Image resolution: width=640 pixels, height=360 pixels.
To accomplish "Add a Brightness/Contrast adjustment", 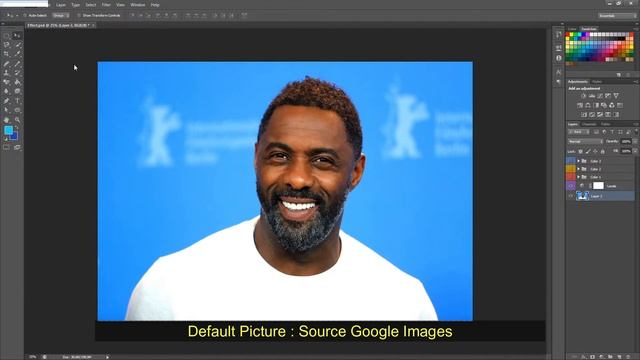I will point(583,96).
